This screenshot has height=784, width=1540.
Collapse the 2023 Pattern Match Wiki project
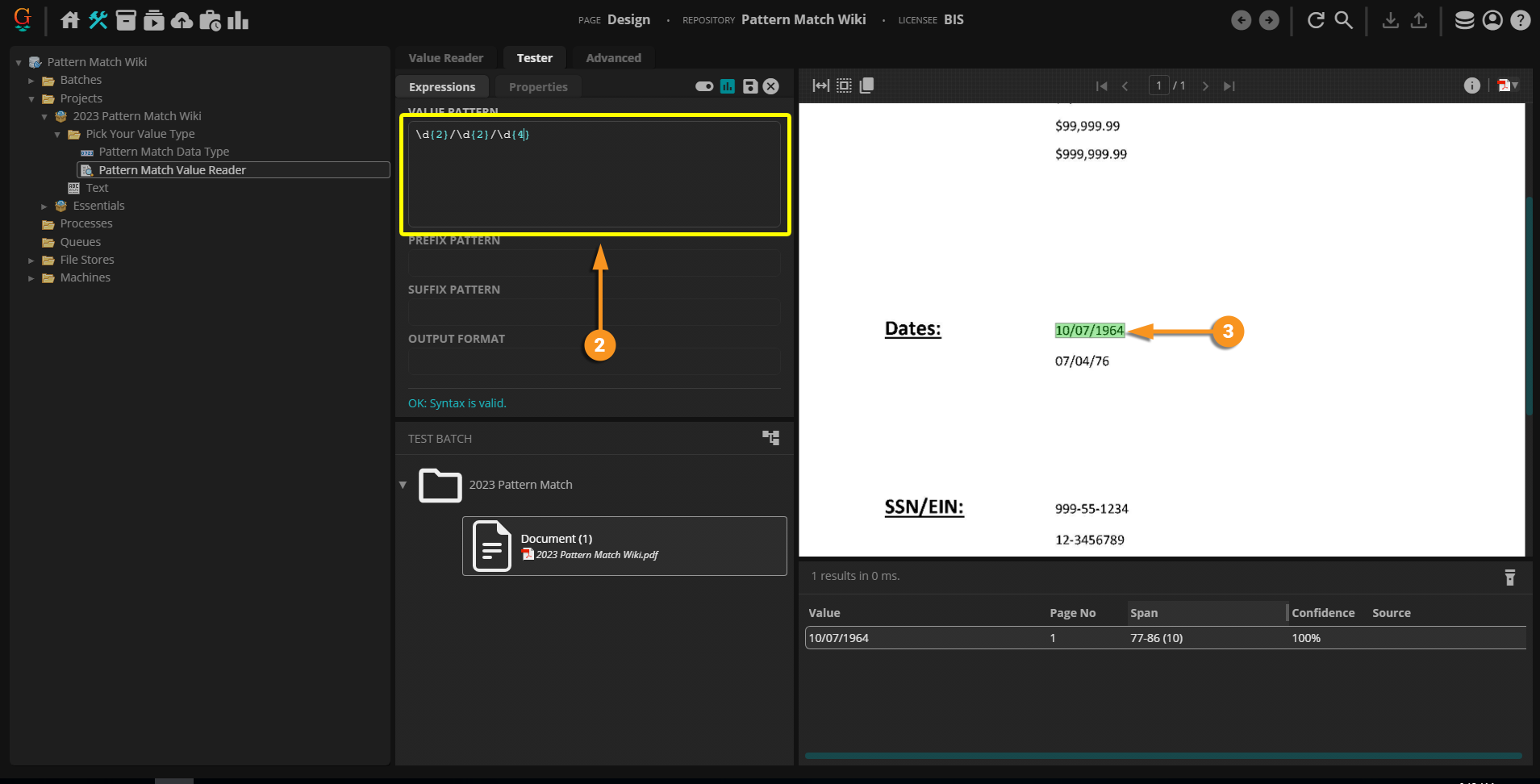coord(44,116)
